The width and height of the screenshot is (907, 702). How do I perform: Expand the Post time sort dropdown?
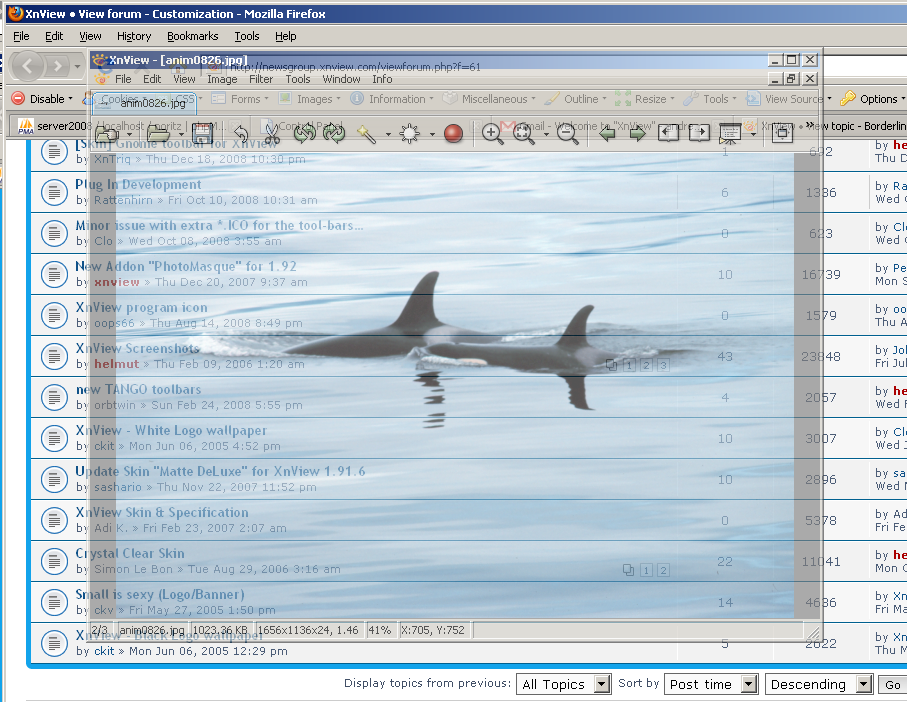click(x=713, y=684)
